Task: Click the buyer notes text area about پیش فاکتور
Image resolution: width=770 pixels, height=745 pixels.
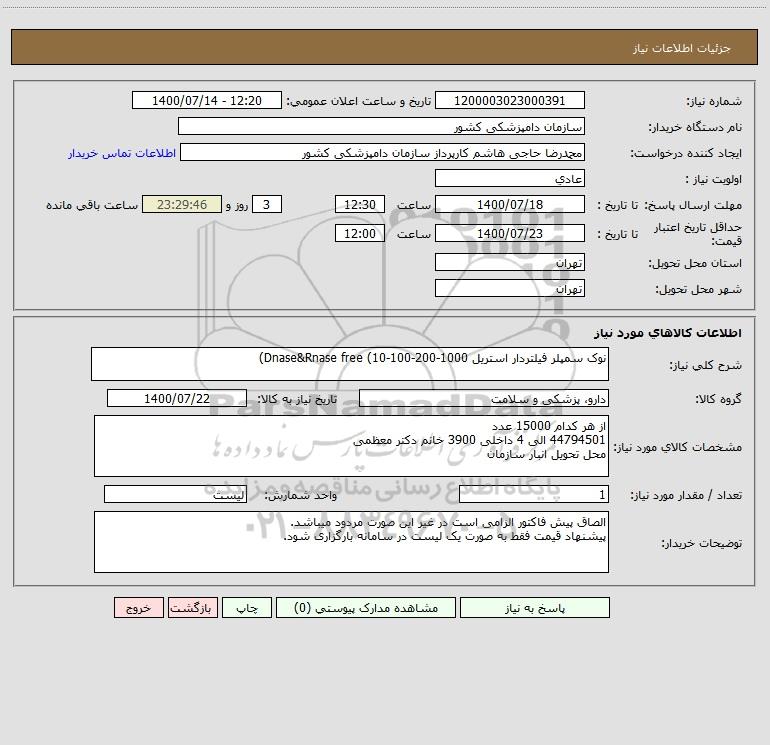Action: (351, 542)
